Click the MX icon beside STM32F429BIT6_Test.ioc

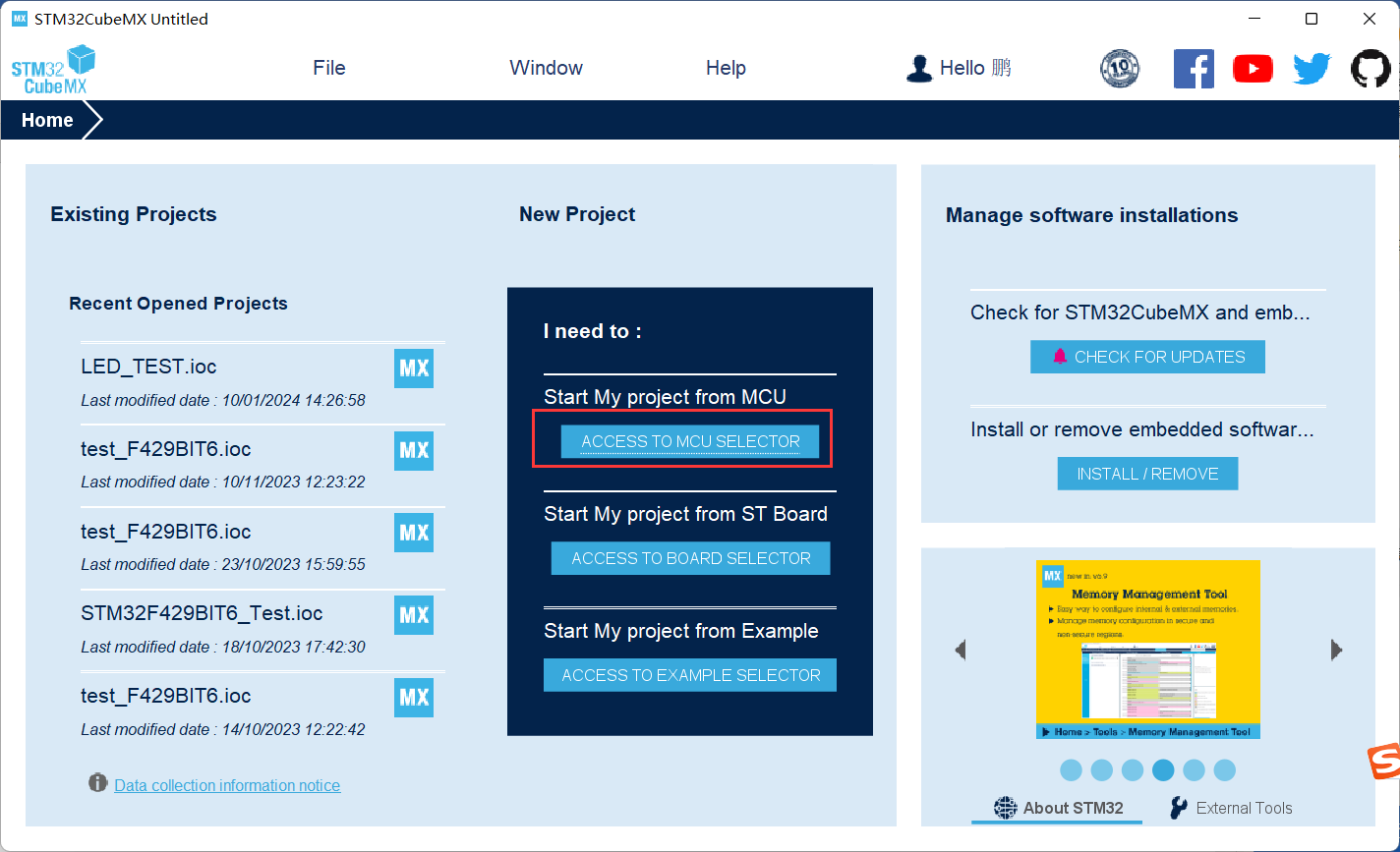coord(414,615)
